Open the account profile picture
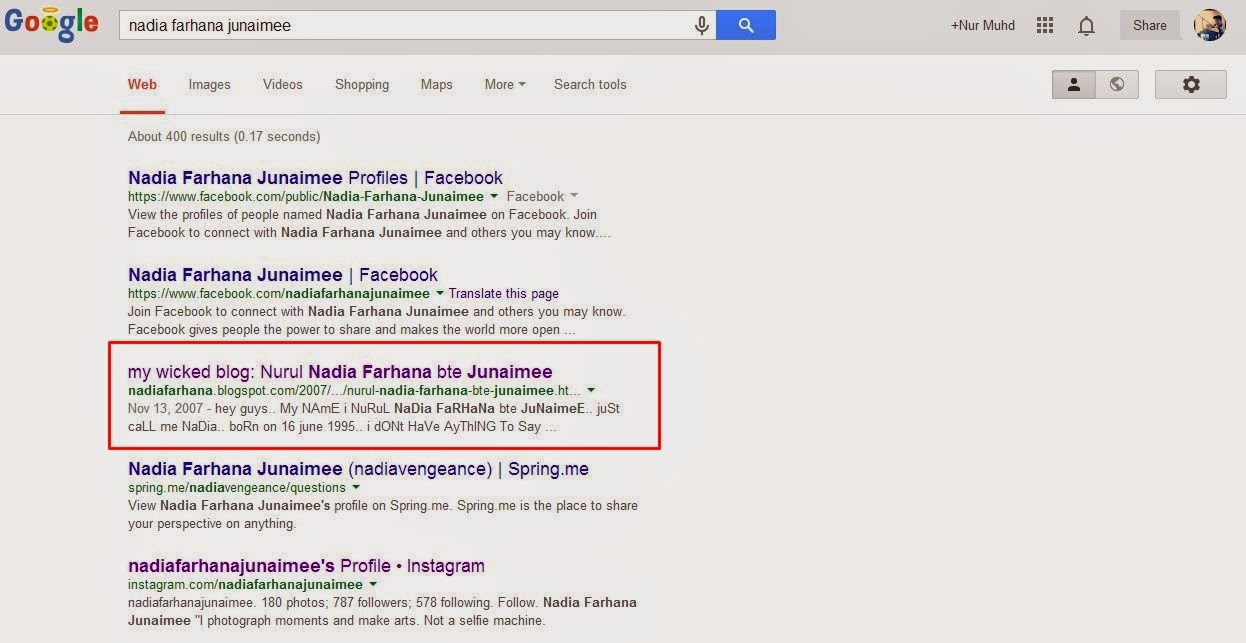Viewport: 1246px width, 643px height. point(1210,25)
